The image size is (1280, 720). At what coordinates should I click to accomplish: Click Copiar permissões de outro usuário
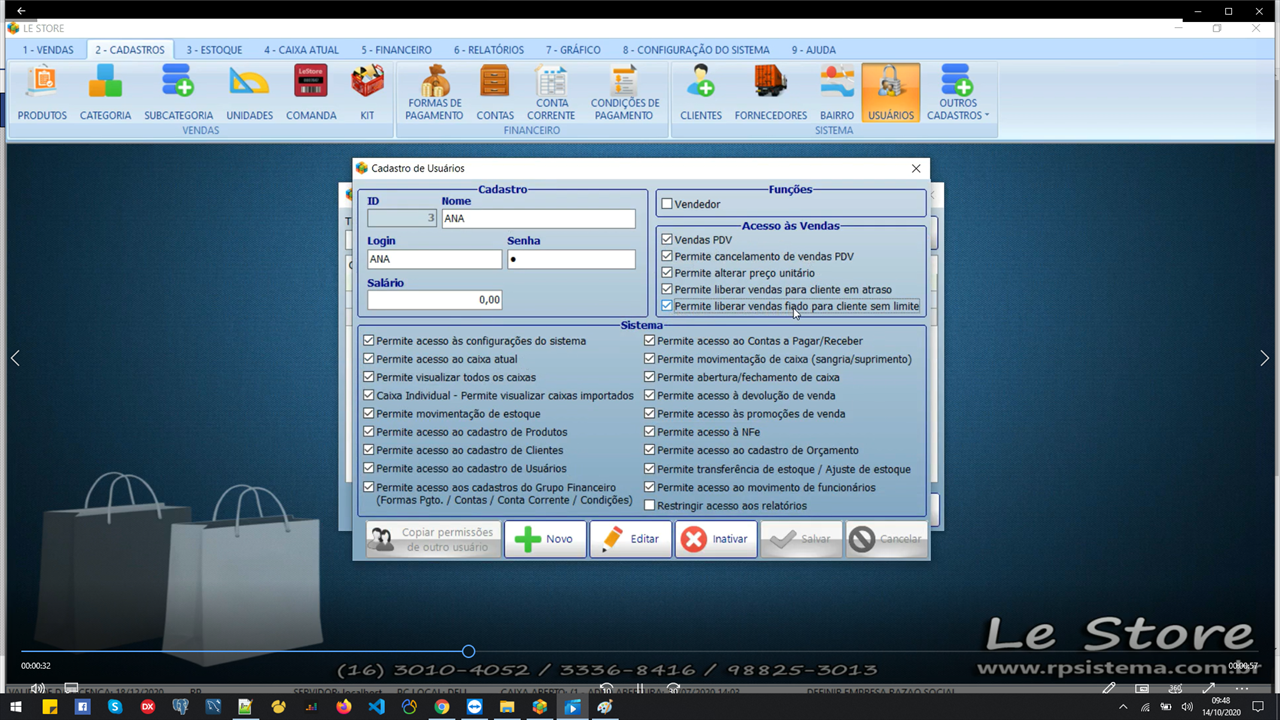tap(433, 539)
